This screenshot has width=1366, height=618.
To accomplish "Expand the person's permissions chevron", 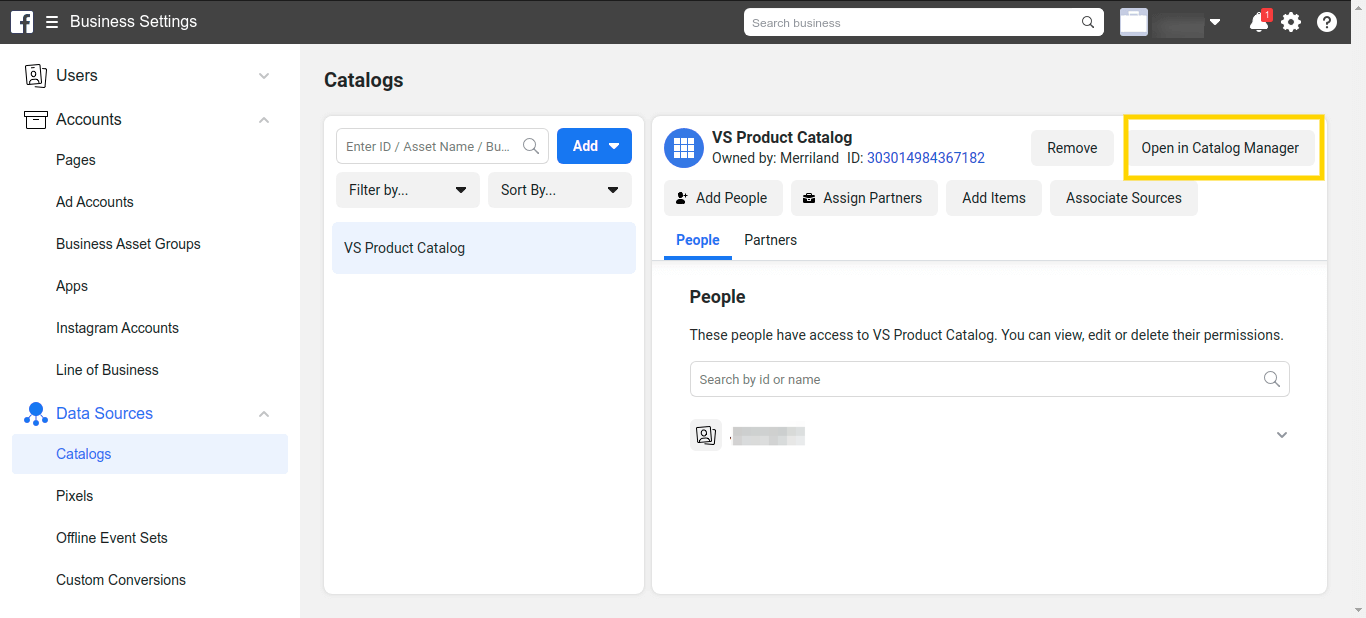I will [1282, 435].
